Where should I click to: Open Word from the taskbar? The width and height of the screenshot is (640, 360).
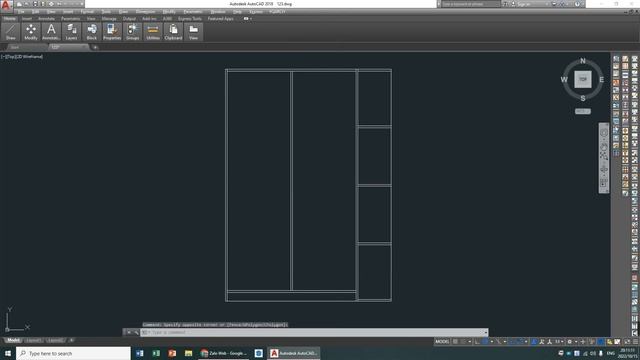pyautogui.click(x=140, y=353)
